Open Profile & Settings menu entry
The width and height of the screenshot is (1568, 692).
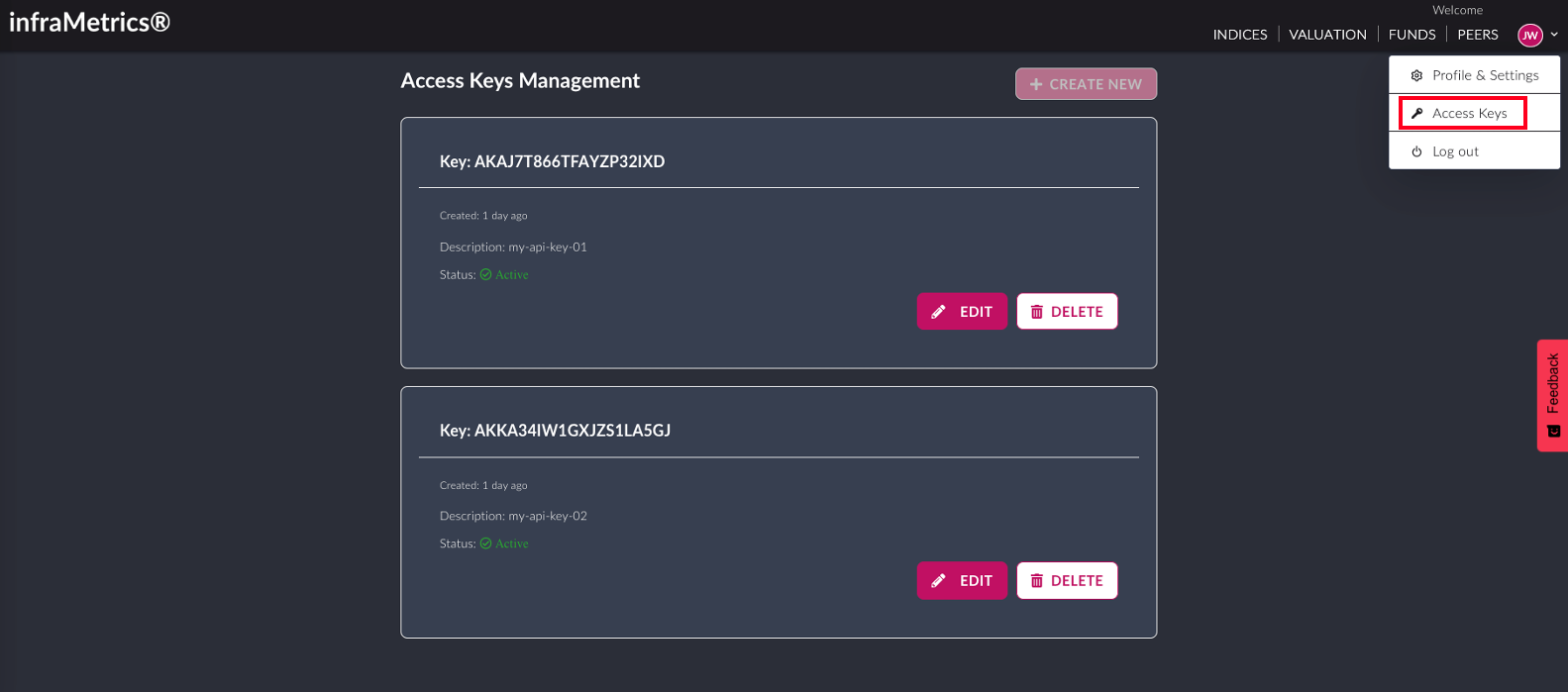click(1485, 75)
